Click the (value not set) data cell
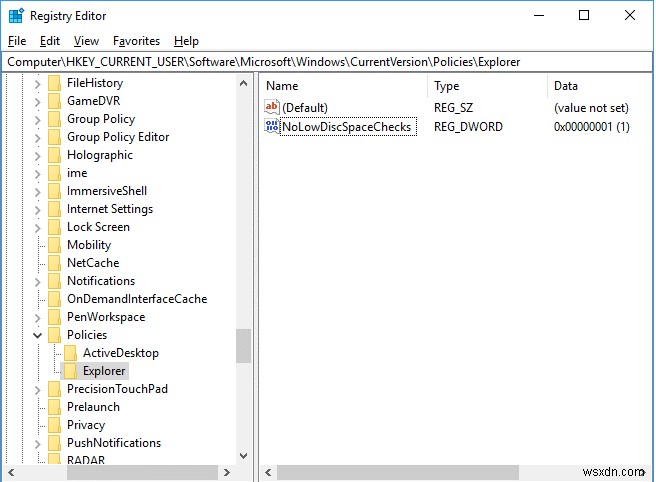This screenshot has width=656, height=482. tap(591, 108)
